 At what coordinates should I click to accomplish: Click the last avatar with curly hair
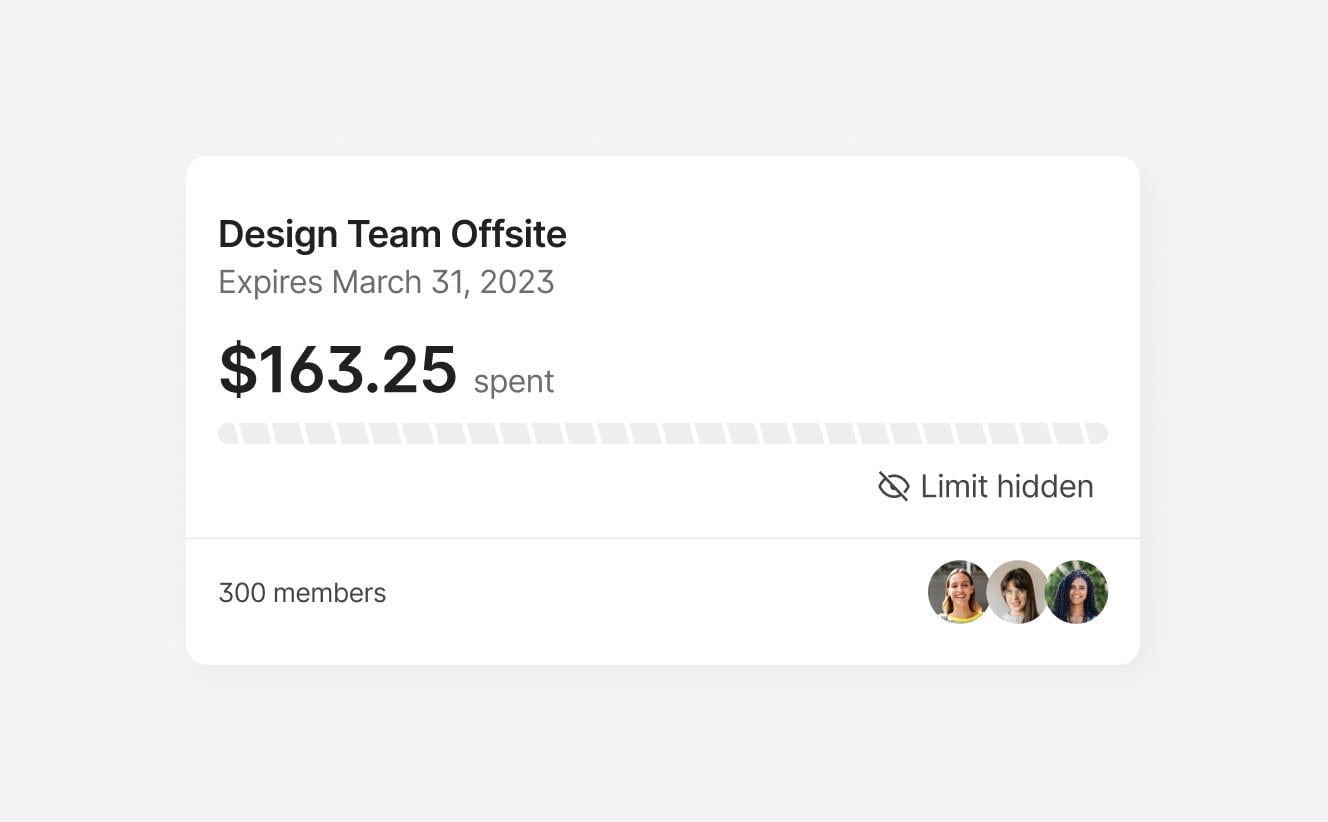coord(1077,592)
